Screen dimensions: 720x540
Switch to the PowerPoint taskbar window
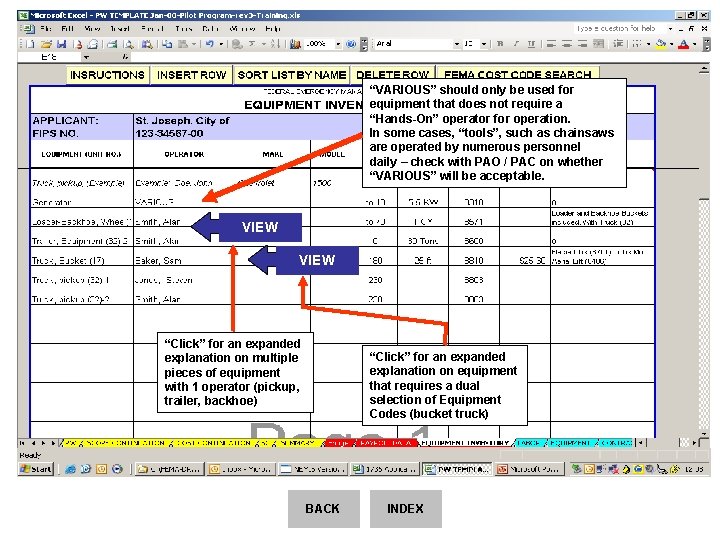[x=529, y=469]
